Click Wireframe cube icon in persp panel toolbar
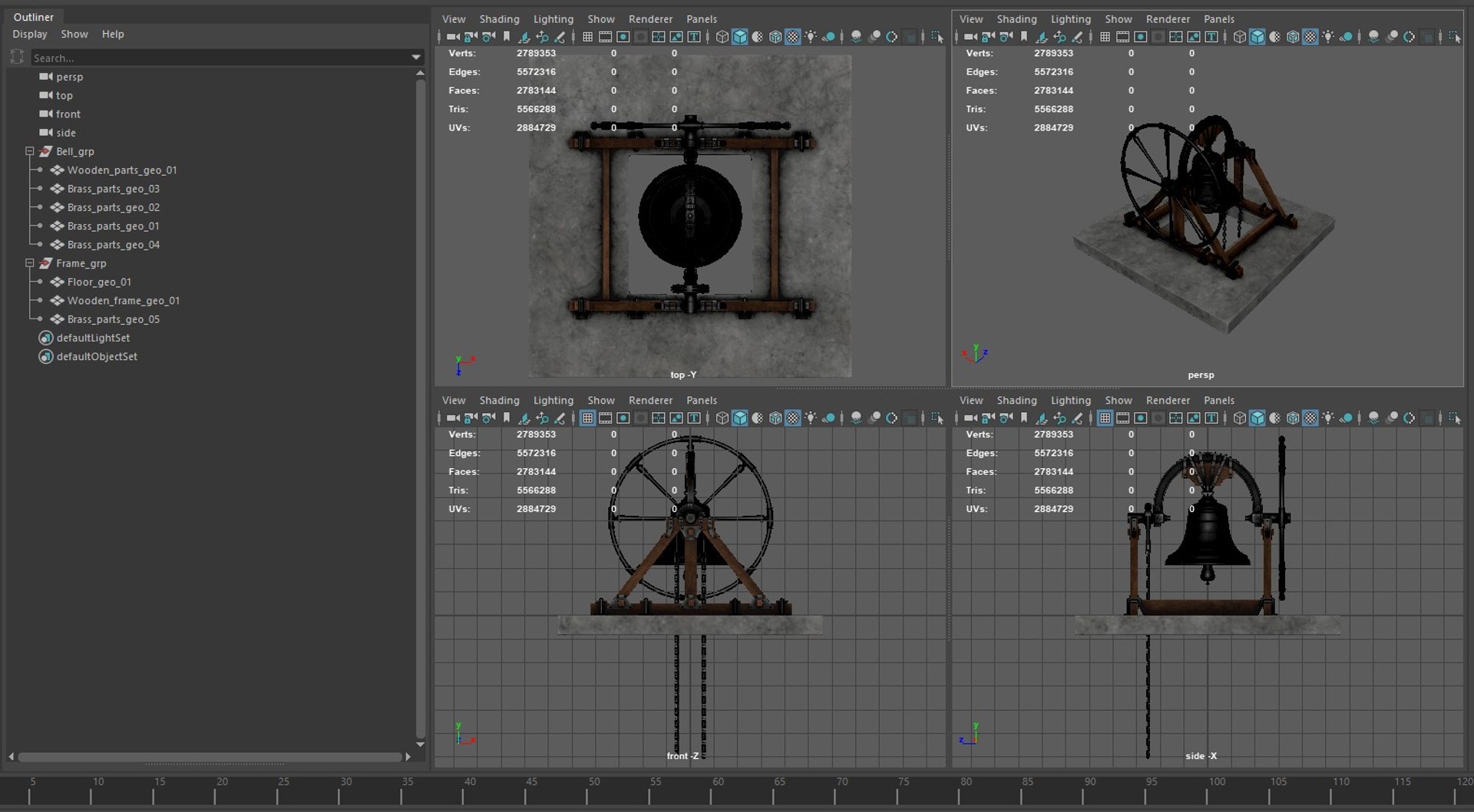Viewport: 1474px width, 812px height. point(1239,37)
